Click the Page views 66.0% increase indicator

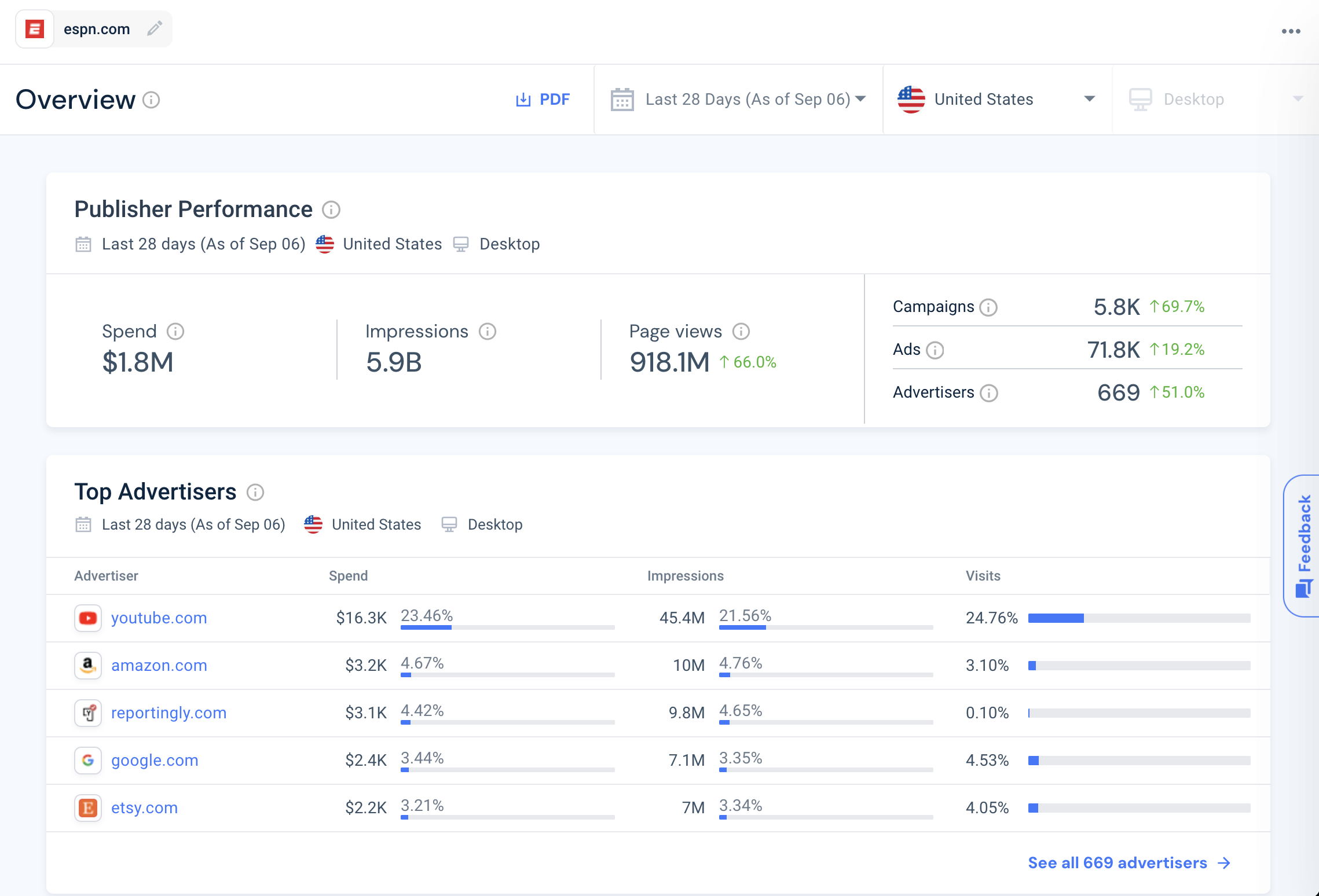(x=748, y=362)
